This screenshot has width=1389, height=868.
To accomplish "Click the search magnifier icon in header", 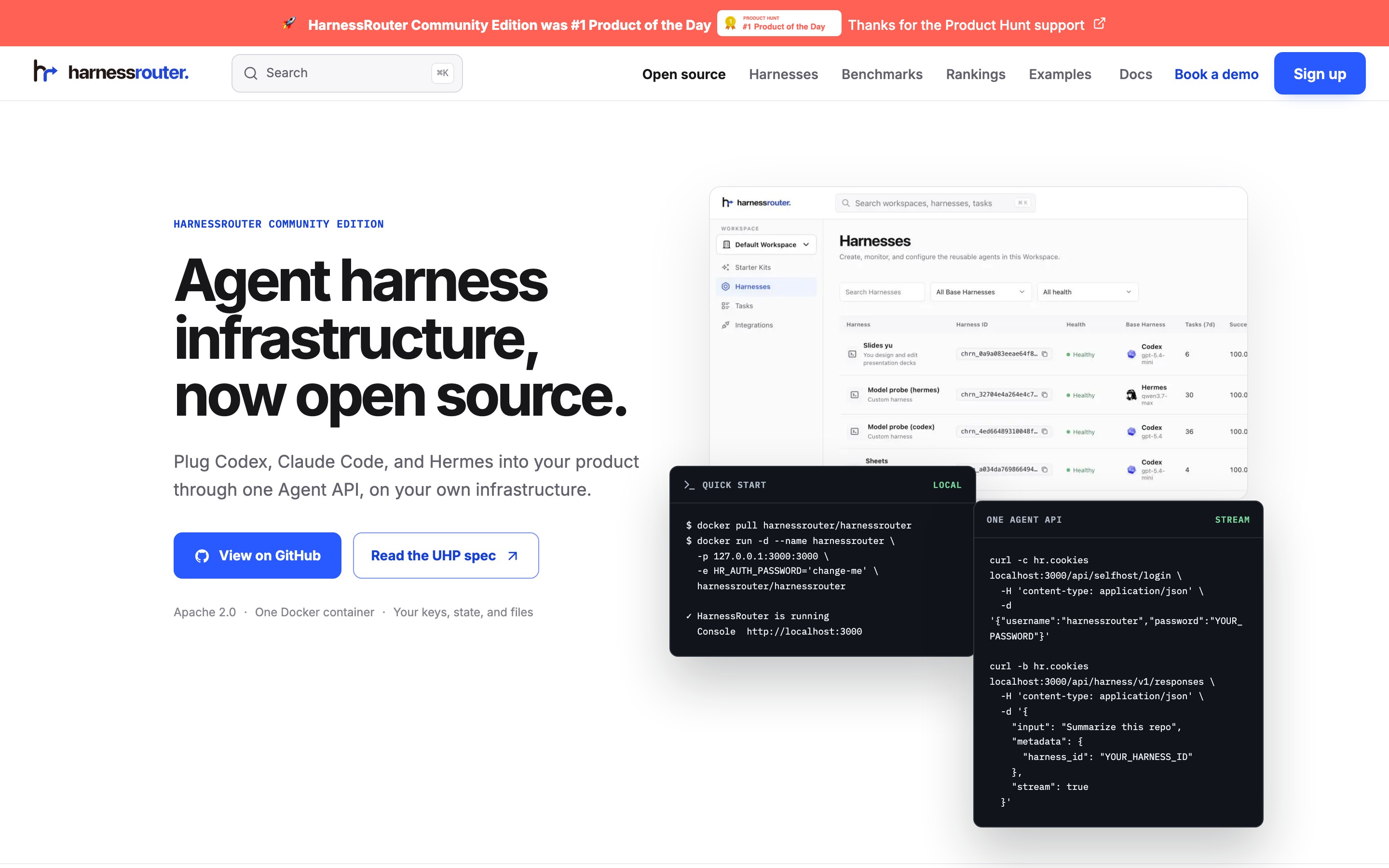I will coord(251,73).
